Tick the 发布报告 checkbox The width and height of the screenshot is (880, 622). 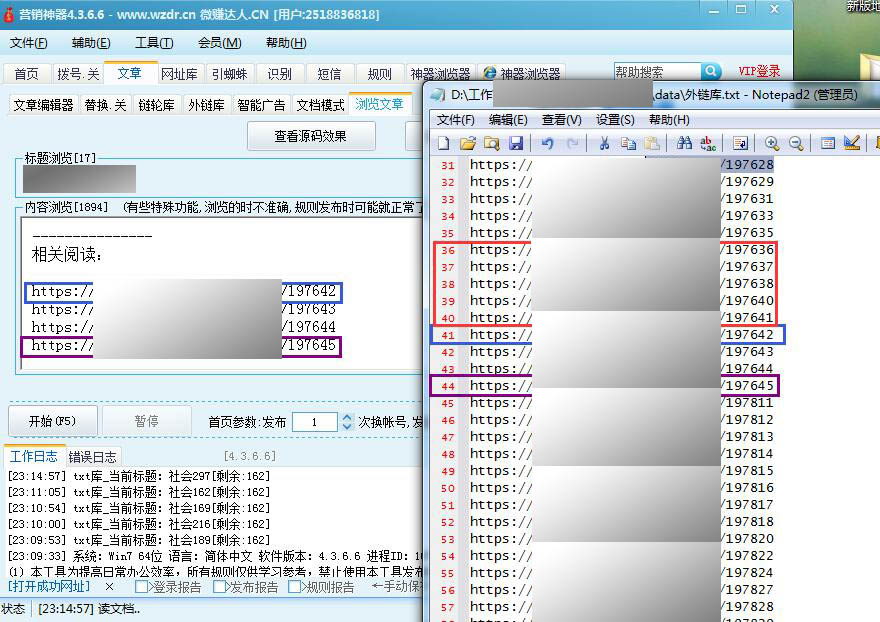(x=220, y=587)
